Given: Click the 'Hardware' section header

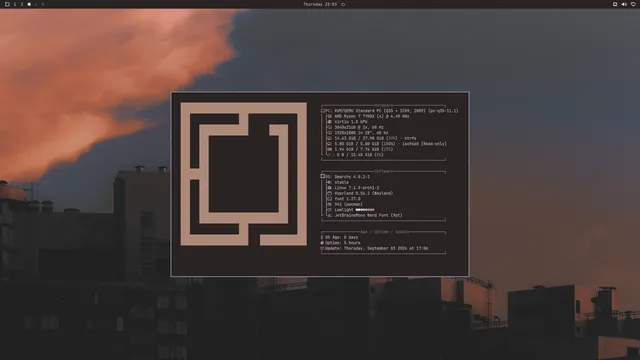Looking at the screenshot, I should coord(383,106).
